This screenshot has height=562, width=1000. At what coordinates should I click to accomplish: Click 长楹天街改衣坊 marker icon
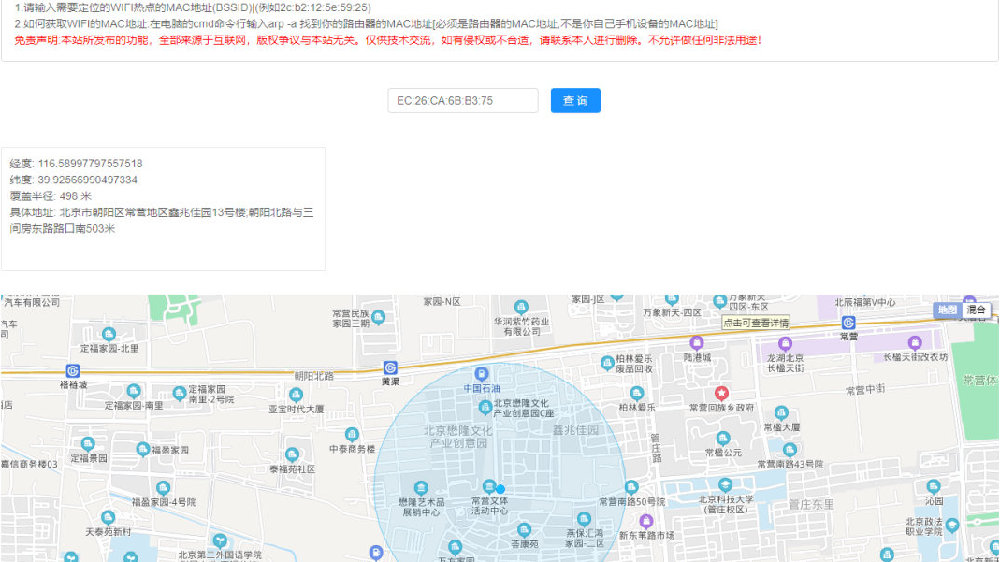click(915, 343)
